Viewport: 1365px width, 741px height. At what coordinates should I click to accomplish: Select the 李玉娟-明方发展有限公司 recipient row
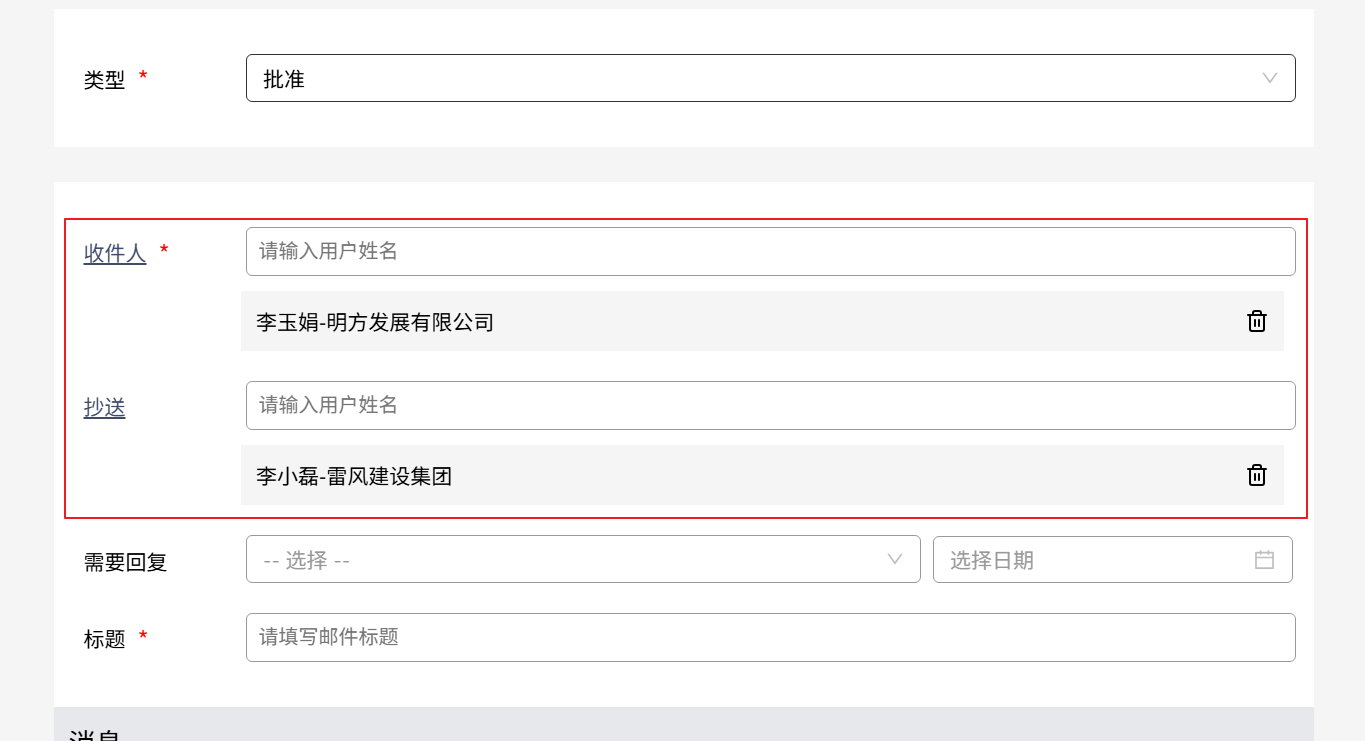700,322
